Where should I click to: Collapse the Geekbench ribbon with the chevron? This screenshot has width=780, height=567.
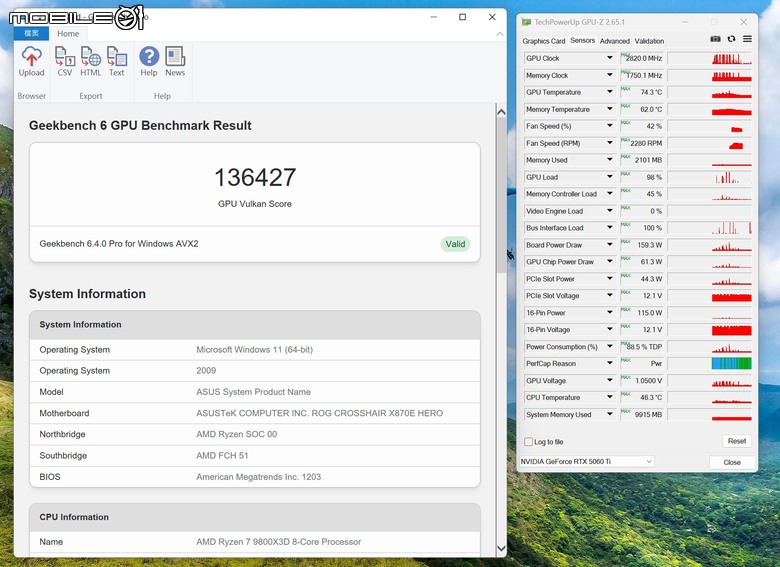499,34
